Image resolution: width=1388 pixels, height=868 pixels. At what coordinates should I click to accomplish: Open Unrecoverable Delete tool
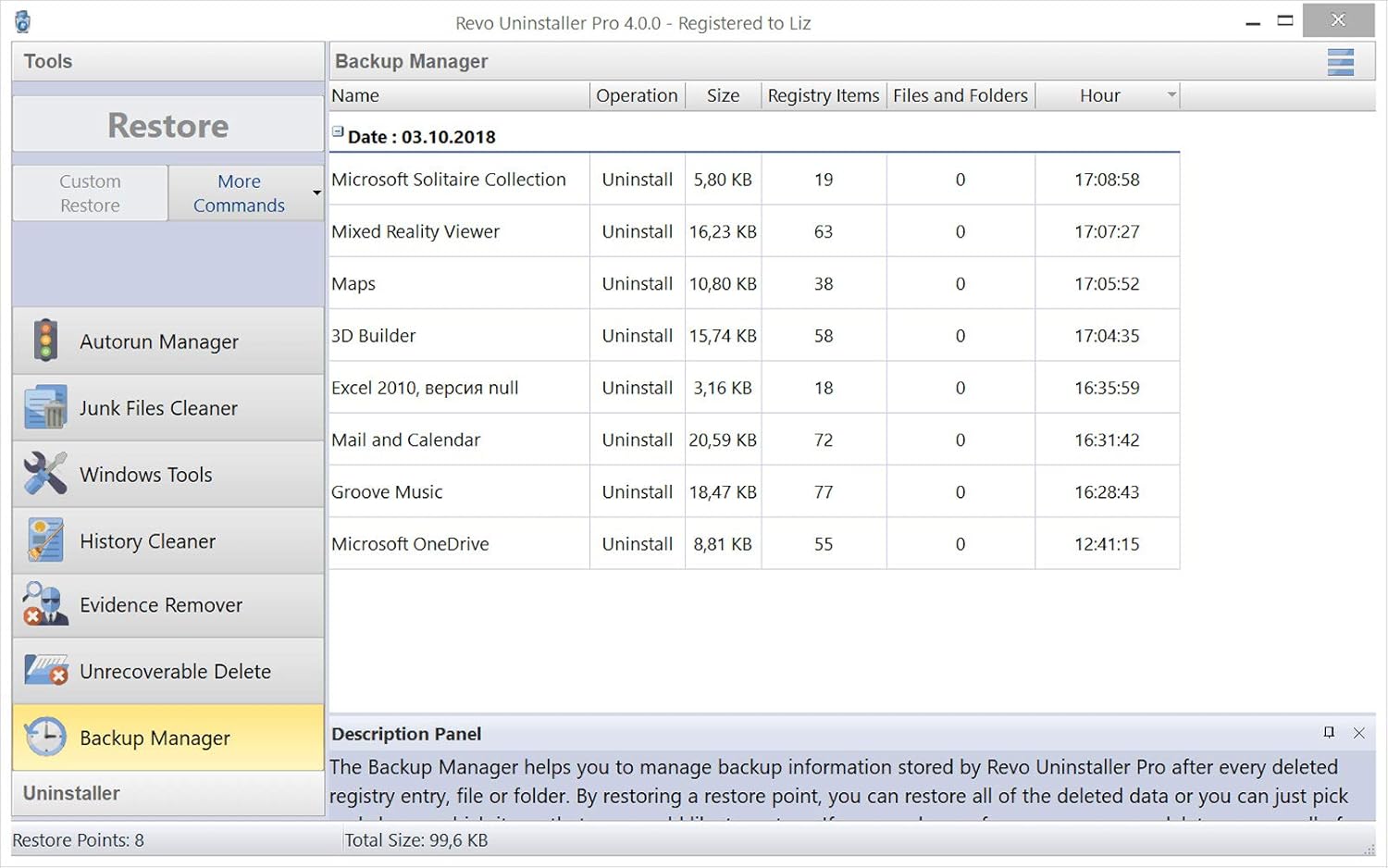pyautogui.click(x=167, y=672)
